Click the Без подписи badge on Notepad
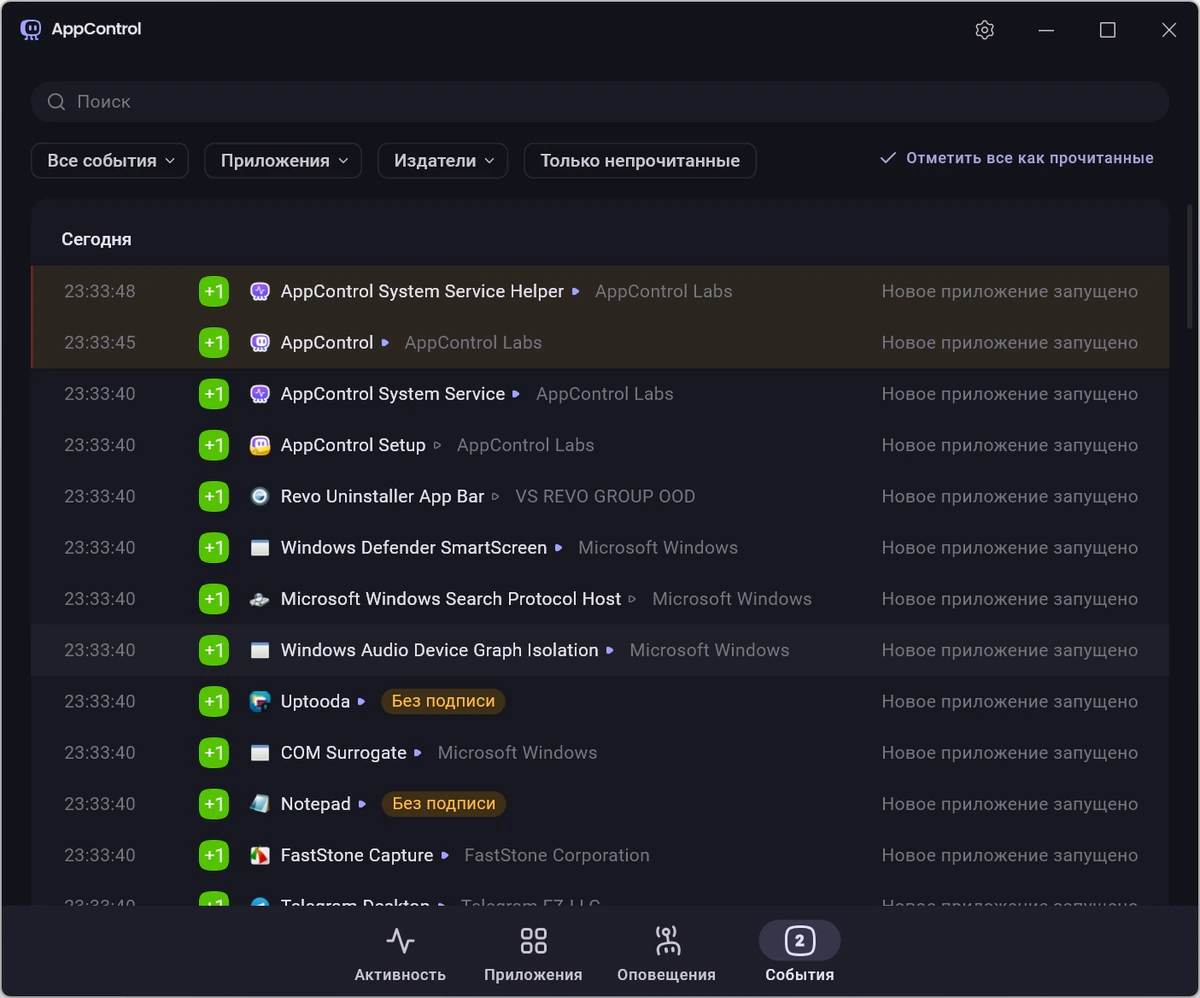This screenshot has width=1200, height=998. (x=444, y=804)
